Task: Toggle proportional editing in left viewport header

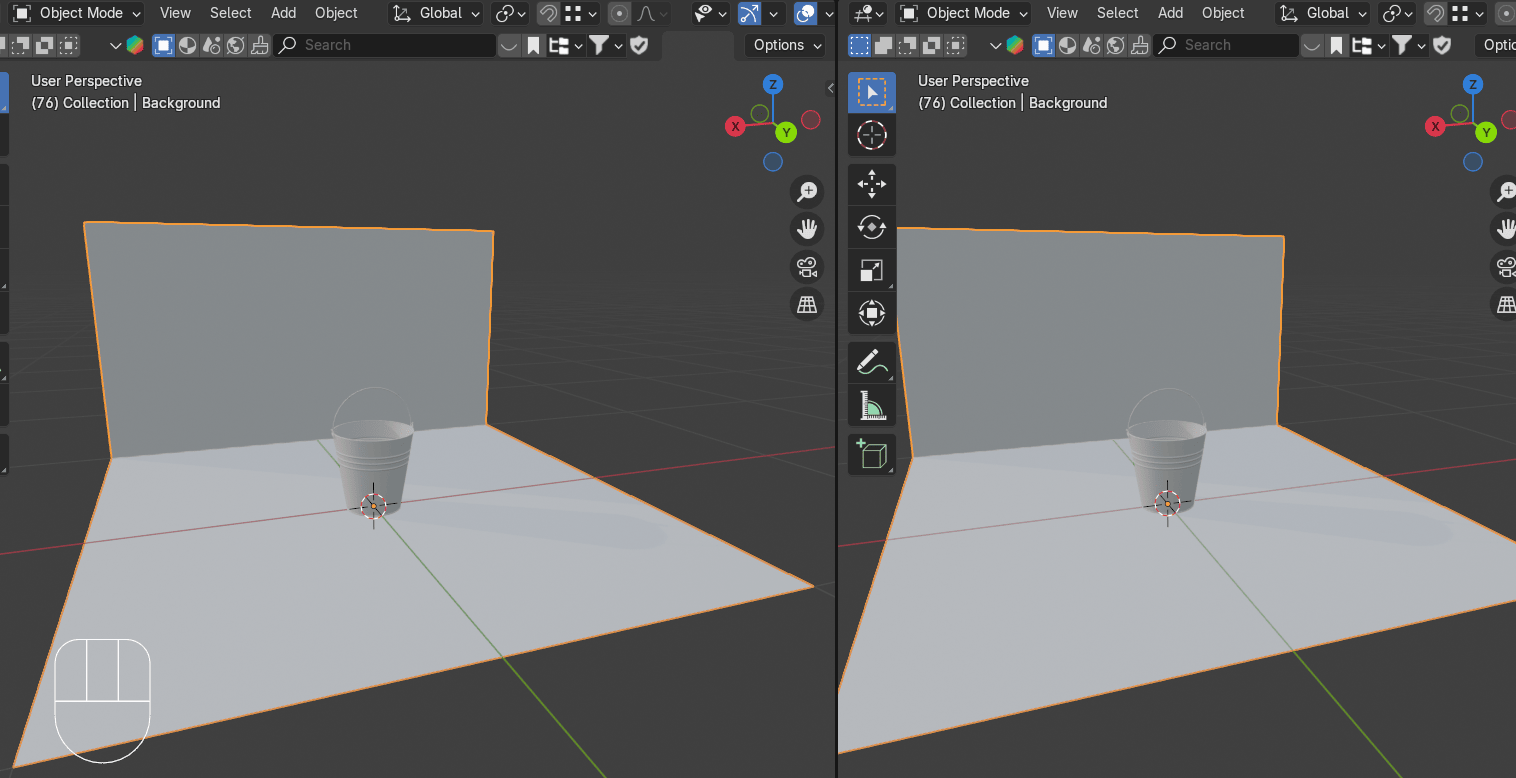Action: (x=620, y=14)
